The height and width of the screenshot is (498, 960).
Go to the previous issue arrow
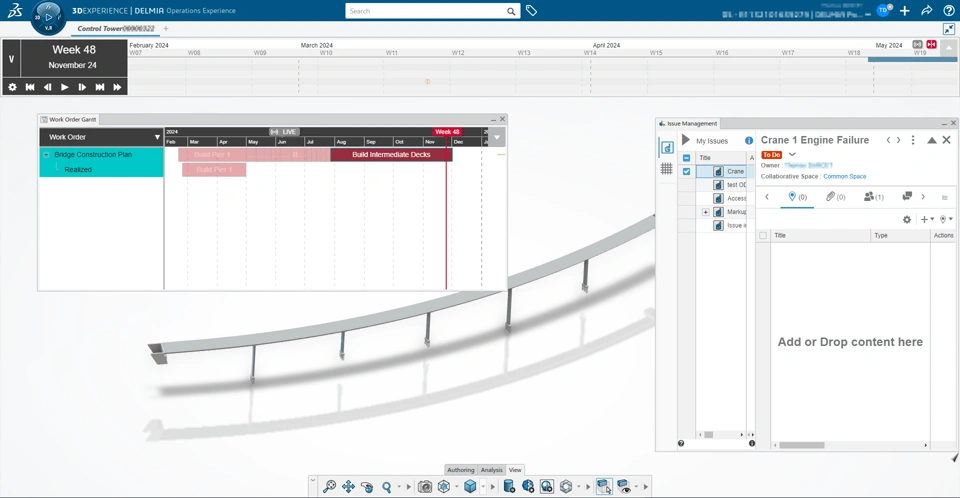pos(888,140)
